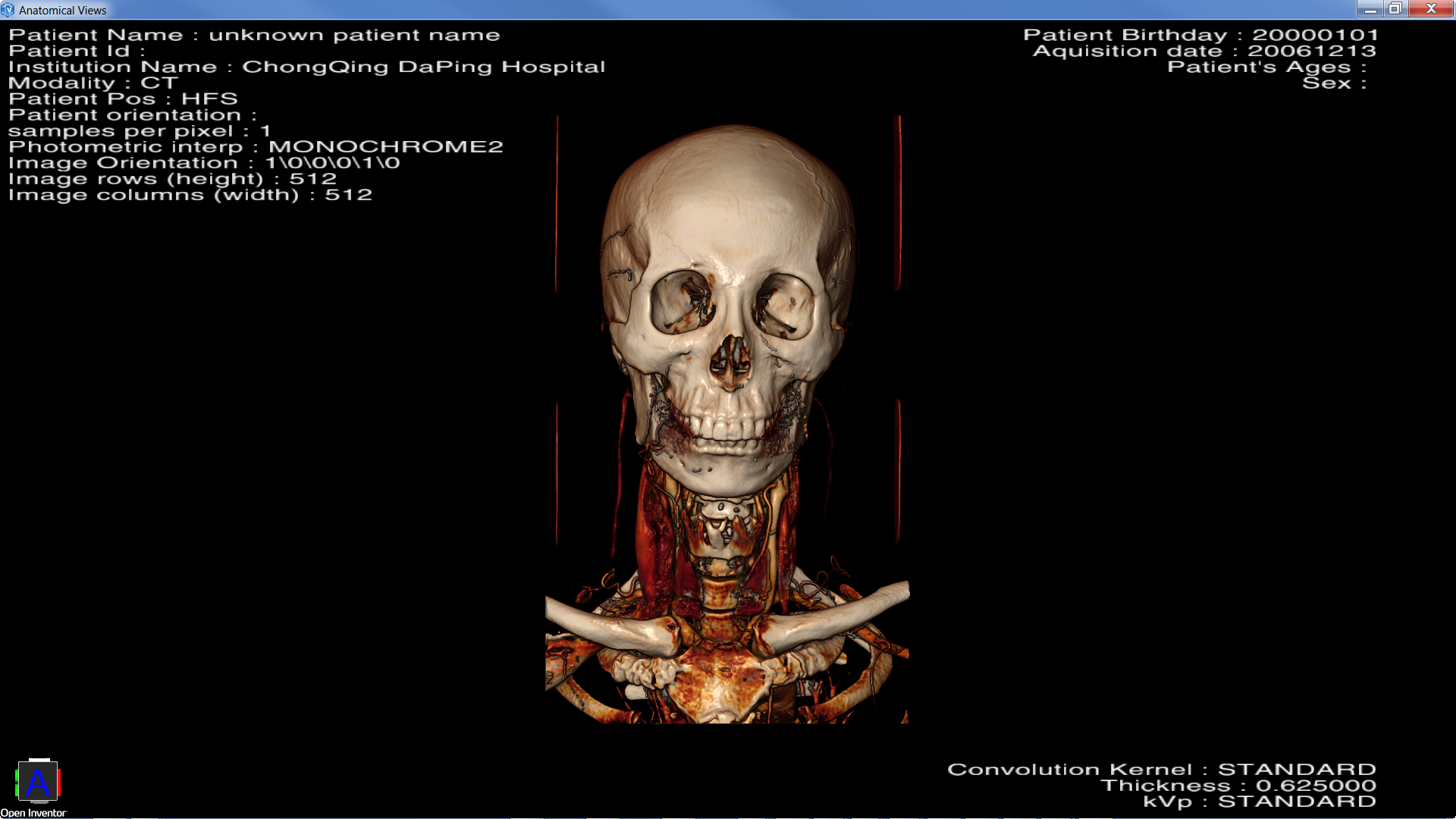Click the Aquisition date 20061213 text
1456x819 pixels.
pyautogui.click(x=1203, y=51)
